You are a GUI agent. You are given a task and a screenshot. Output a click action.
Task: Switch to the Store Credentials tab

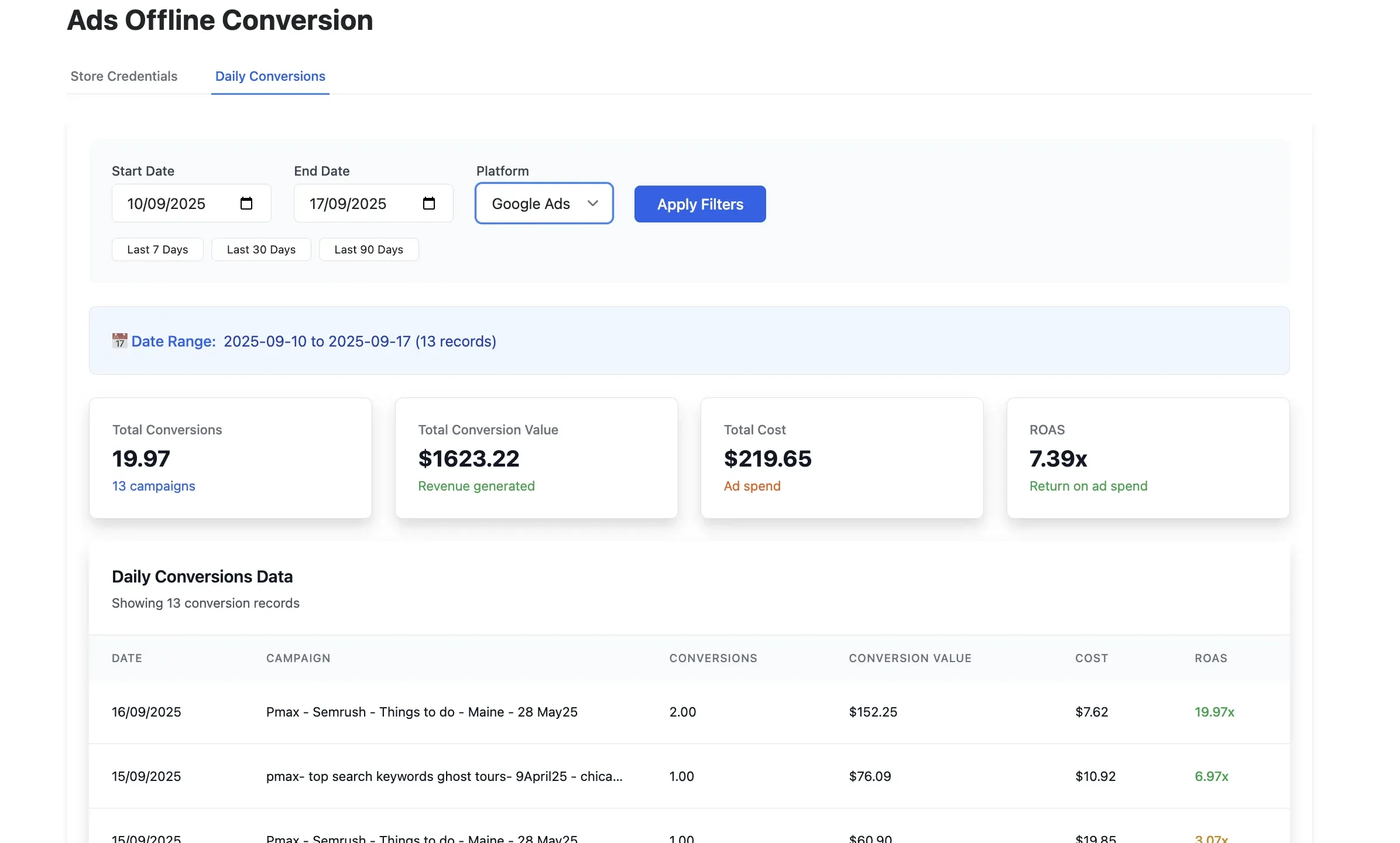click(x=124, y=76)
